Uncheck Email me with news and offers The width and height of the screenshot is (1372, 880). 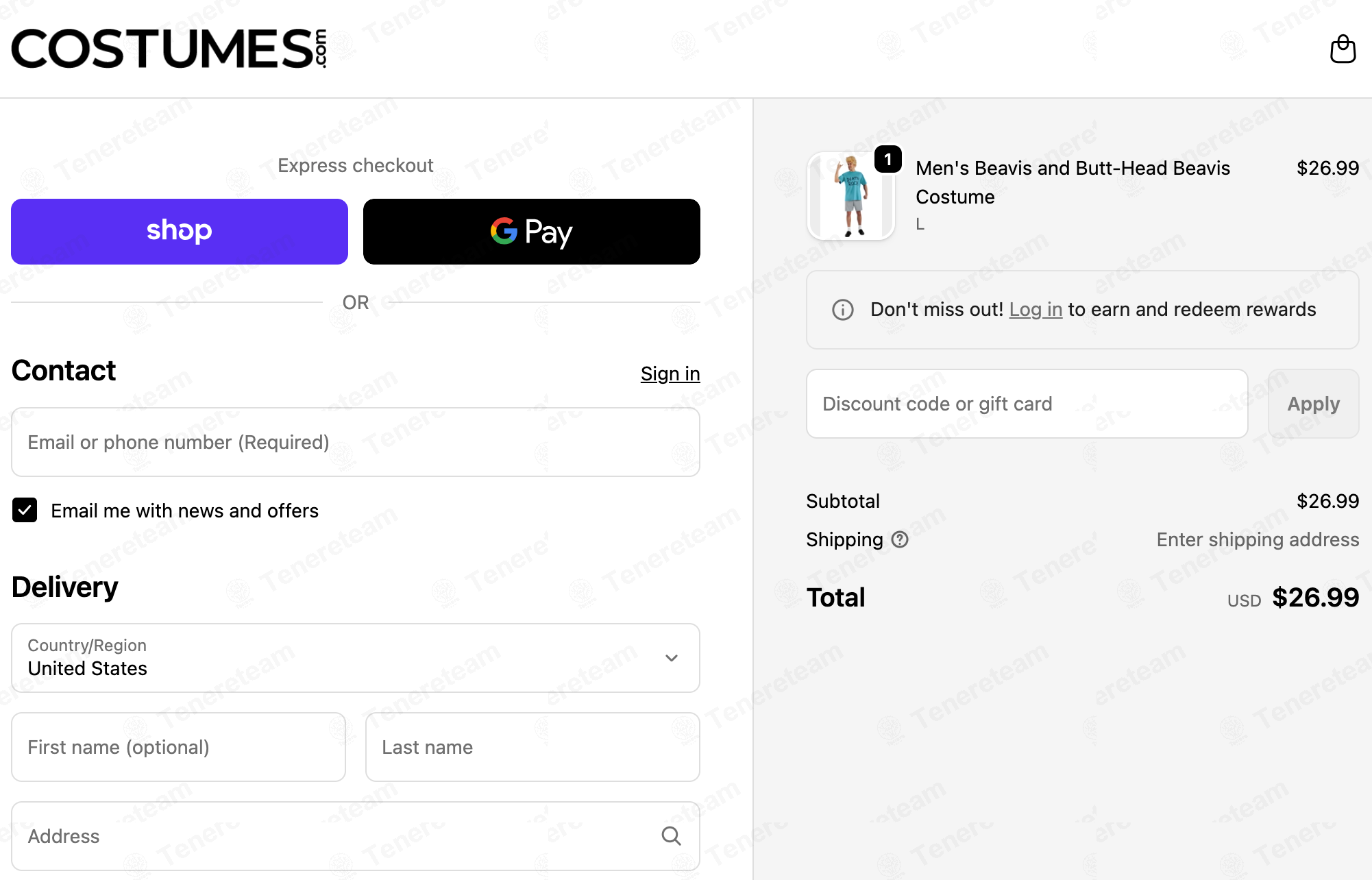pos(25,510)
